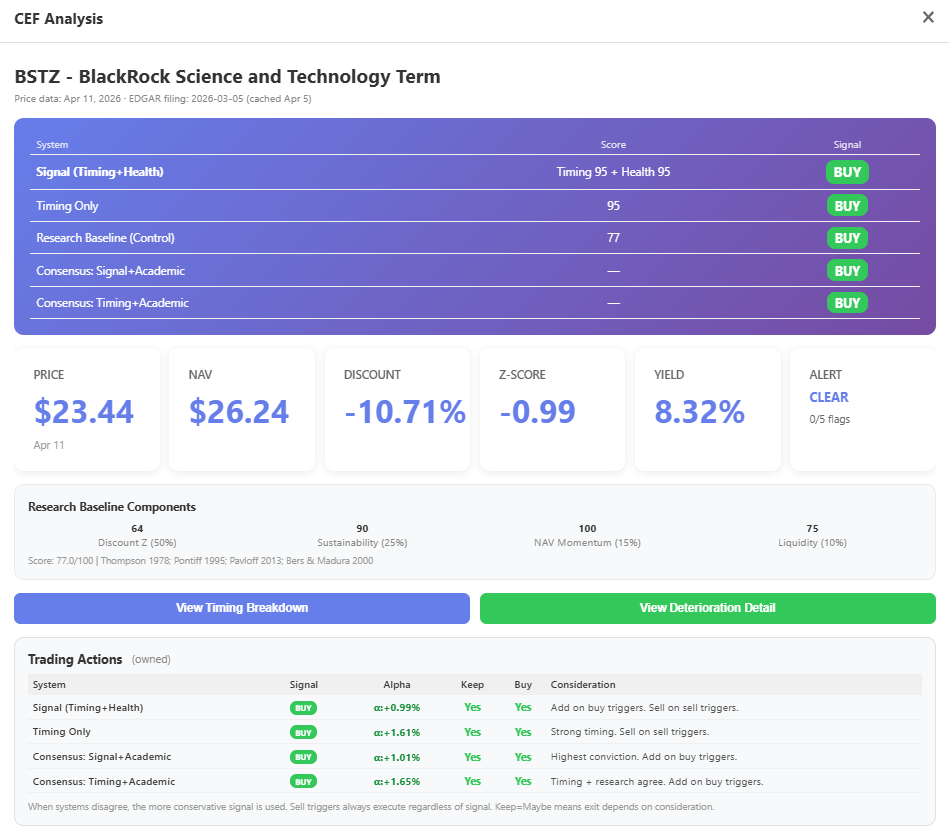Click small BUY badge for Trading Actions Consensus: Timing+Academic

(303, 781)
